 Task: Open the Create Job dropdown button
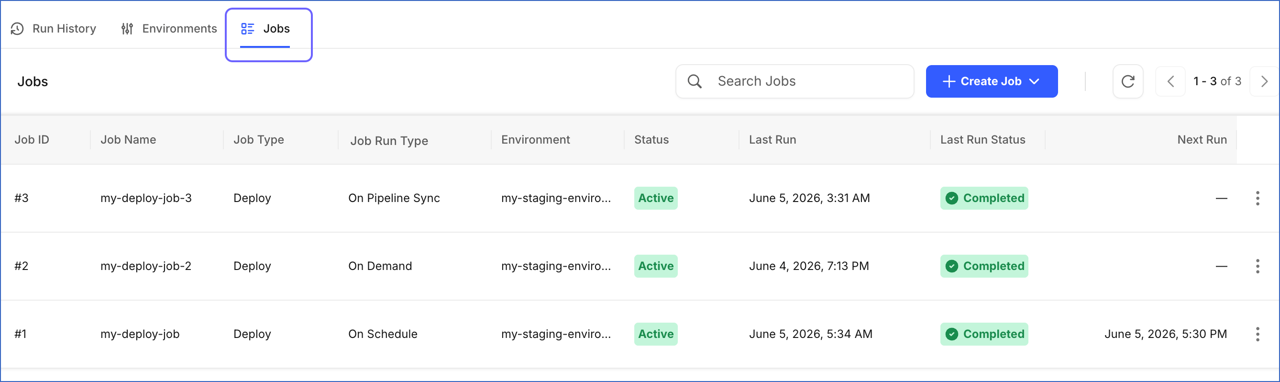point(991,81)
